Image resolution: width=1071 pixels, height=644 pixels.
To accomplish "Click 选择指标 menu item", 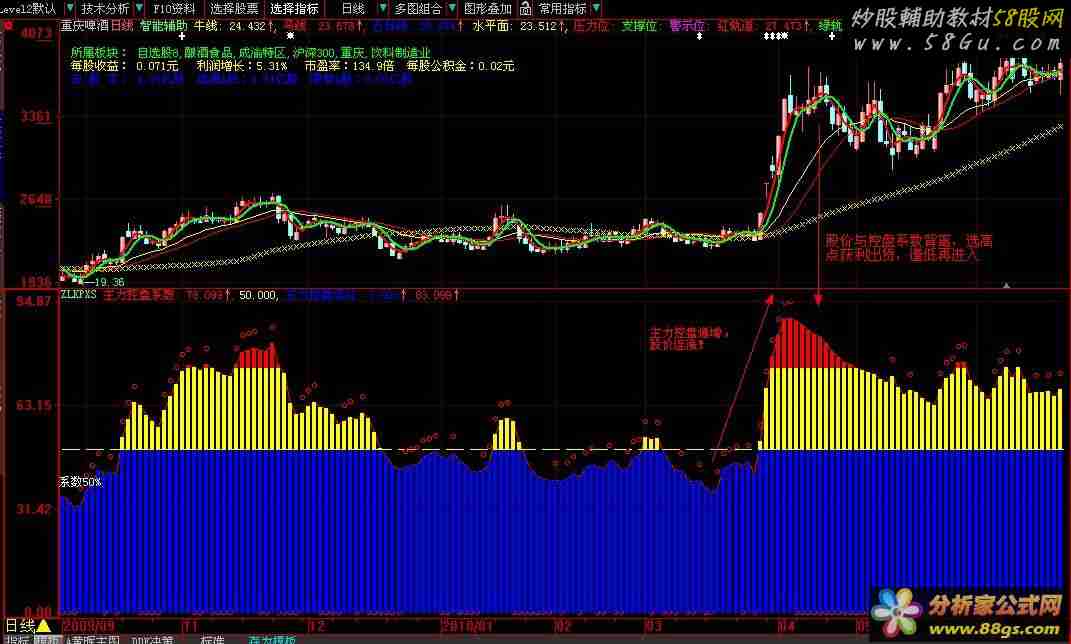I will [294, 8].
